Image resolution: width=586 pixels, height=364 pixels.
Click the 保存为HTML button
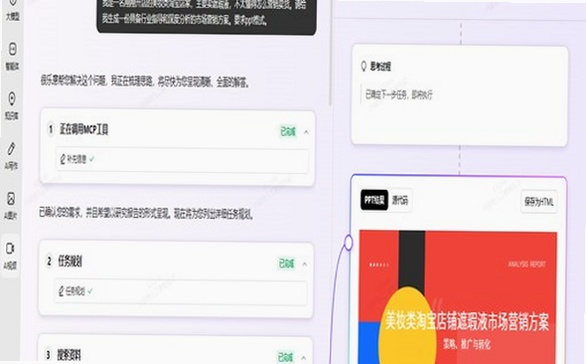pos(539,202)
